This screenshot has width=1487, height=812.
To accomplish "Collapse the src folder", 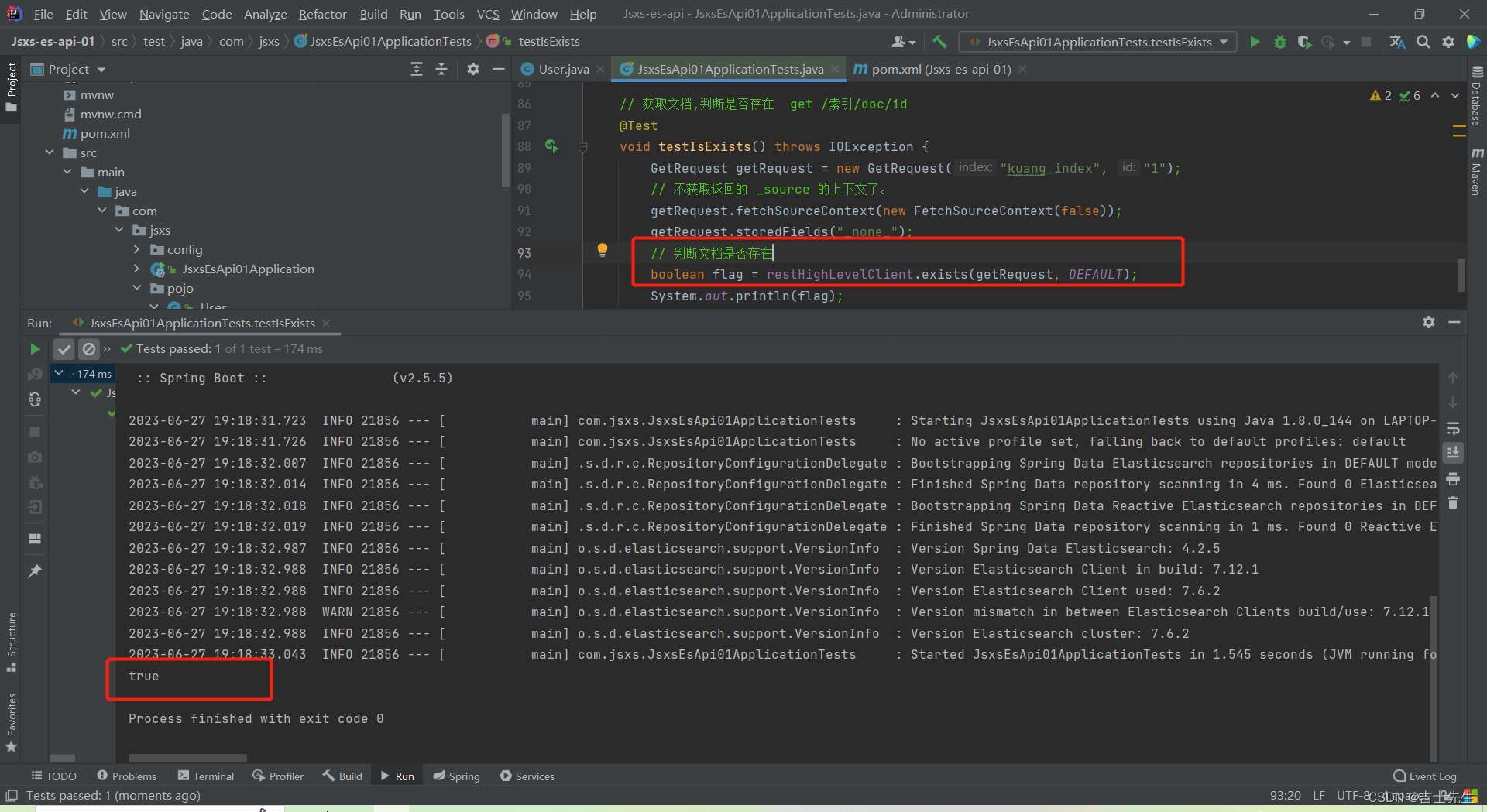I will [50, 152].
